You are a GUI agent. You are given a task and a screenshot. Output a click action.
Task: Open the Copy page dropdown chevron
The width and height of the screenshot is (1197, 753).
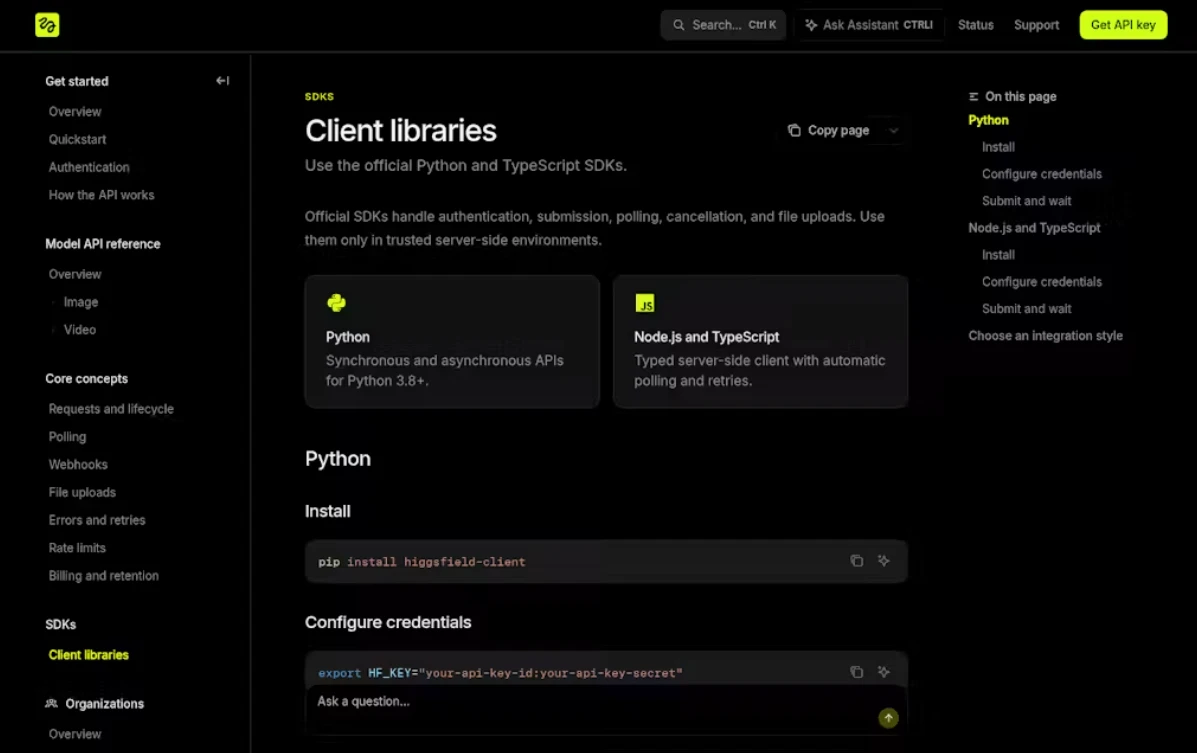893,131
